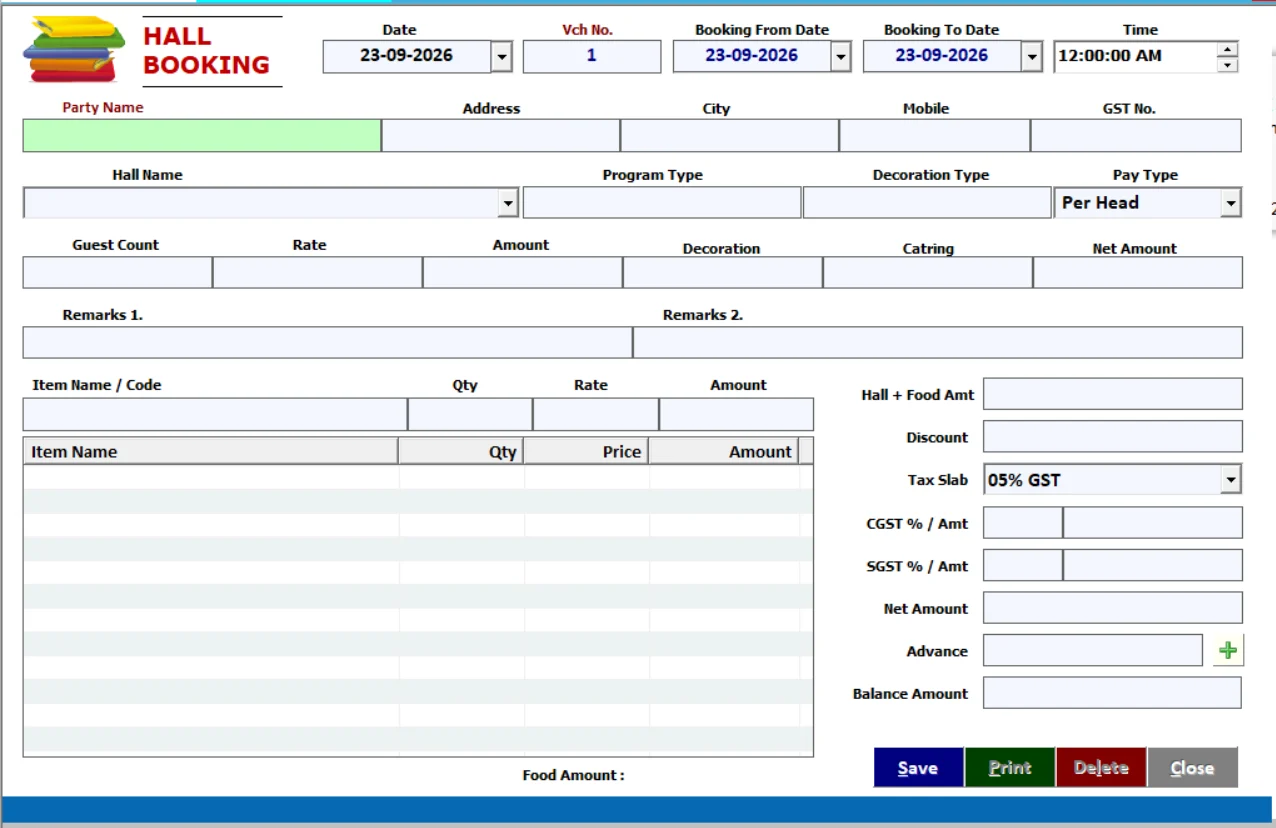Open the Booking From Date dropdown arrow

[x=841, y=57]
